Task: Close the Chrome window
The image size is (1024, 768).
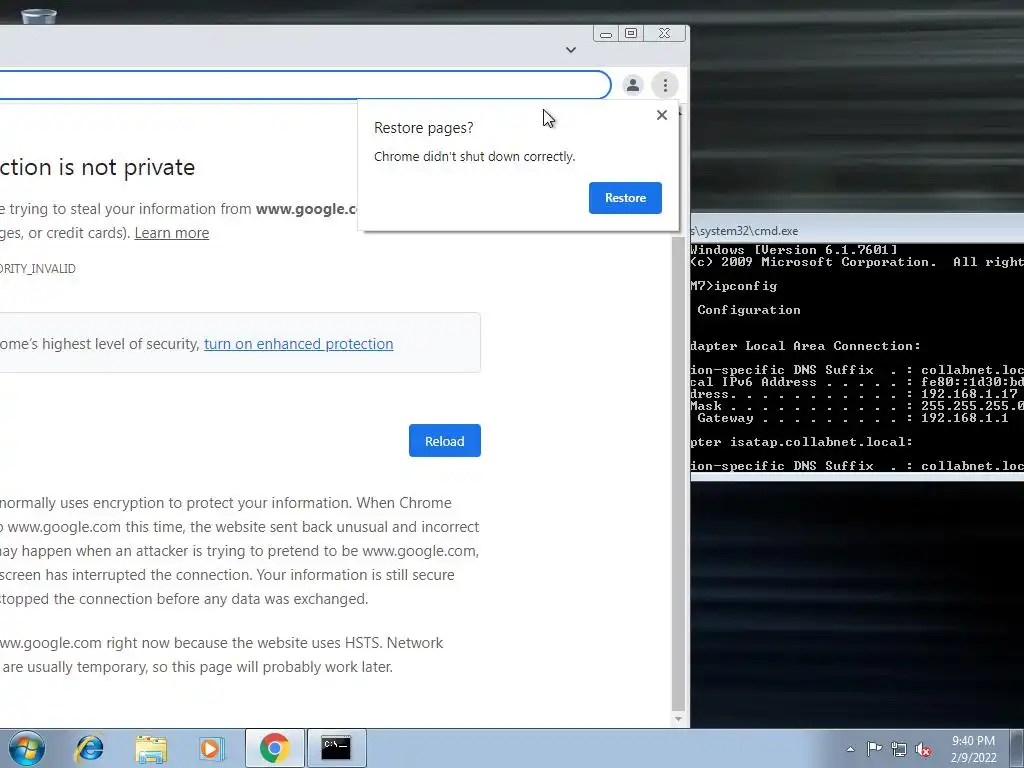Action: 665,33
